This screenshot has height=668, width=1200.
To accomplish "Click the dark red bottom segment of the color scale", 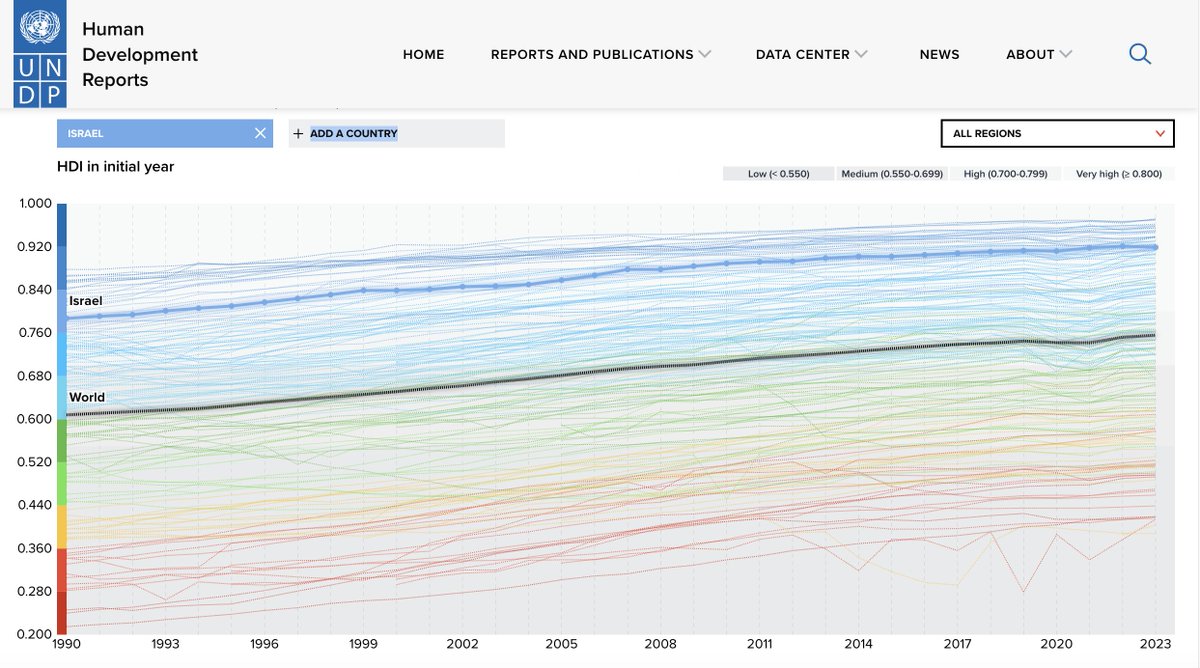I will coord(61,612).
